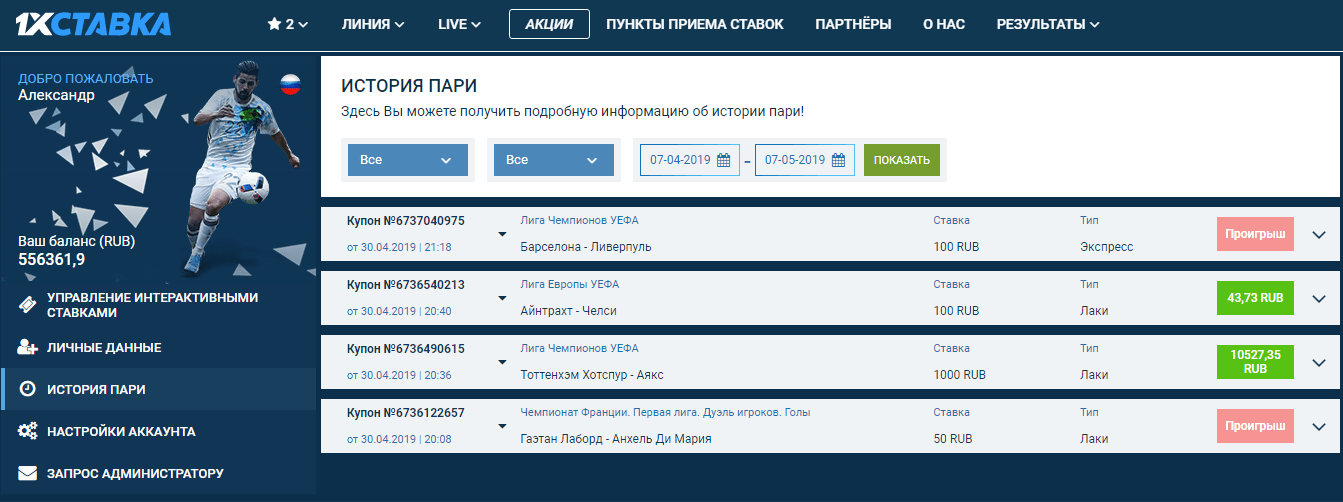Click the Russian flag icon
1343x502 pixels.
[x=290, y=84]
